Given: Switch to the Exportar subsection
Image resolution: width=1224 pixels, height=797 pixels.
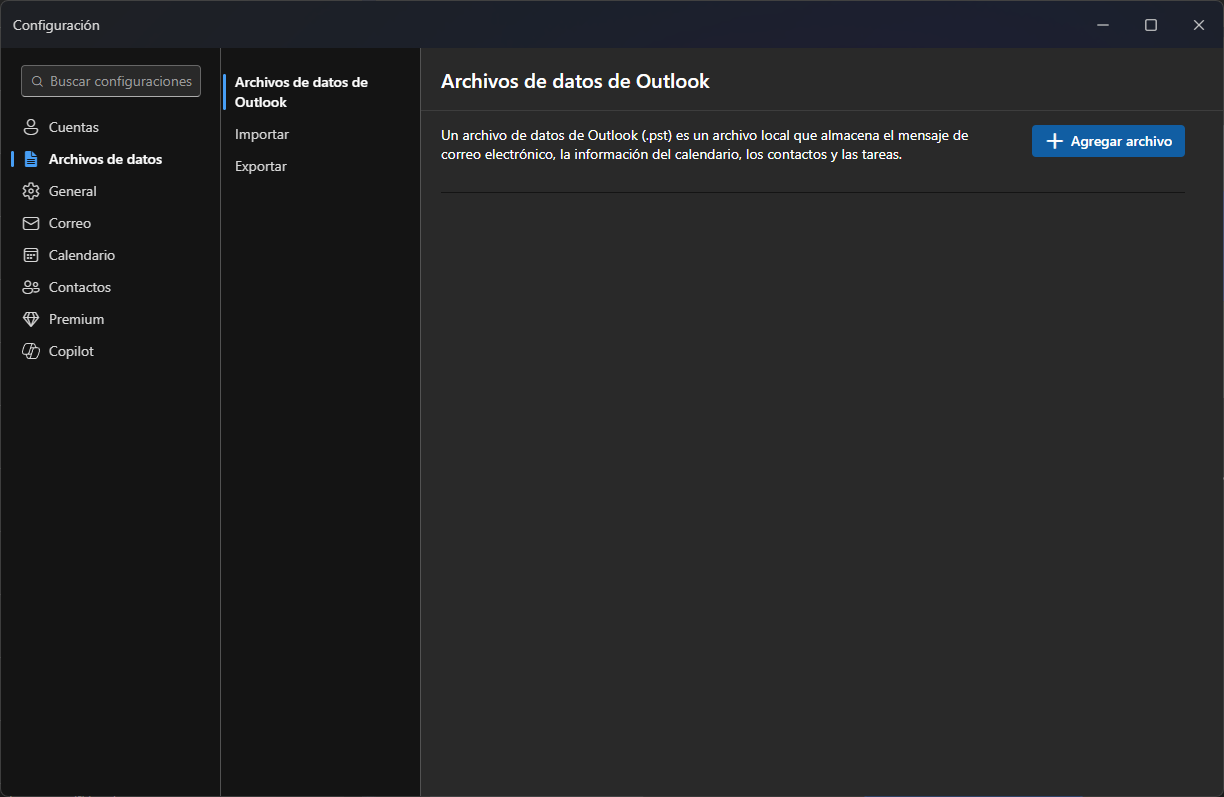Looking at the screenshot, I should (x=318, y=166).
